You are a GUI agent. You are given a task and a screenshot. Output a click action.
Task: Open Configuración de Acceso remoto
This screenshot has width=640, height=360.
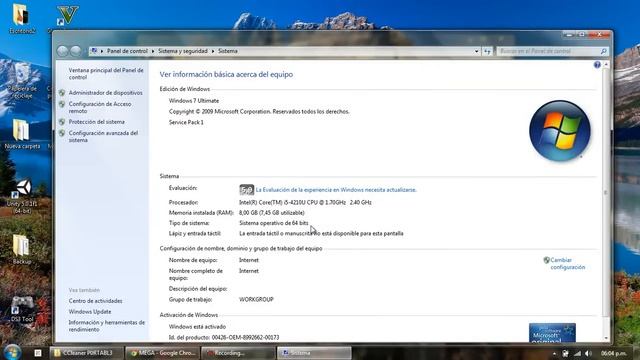(100, 107)
